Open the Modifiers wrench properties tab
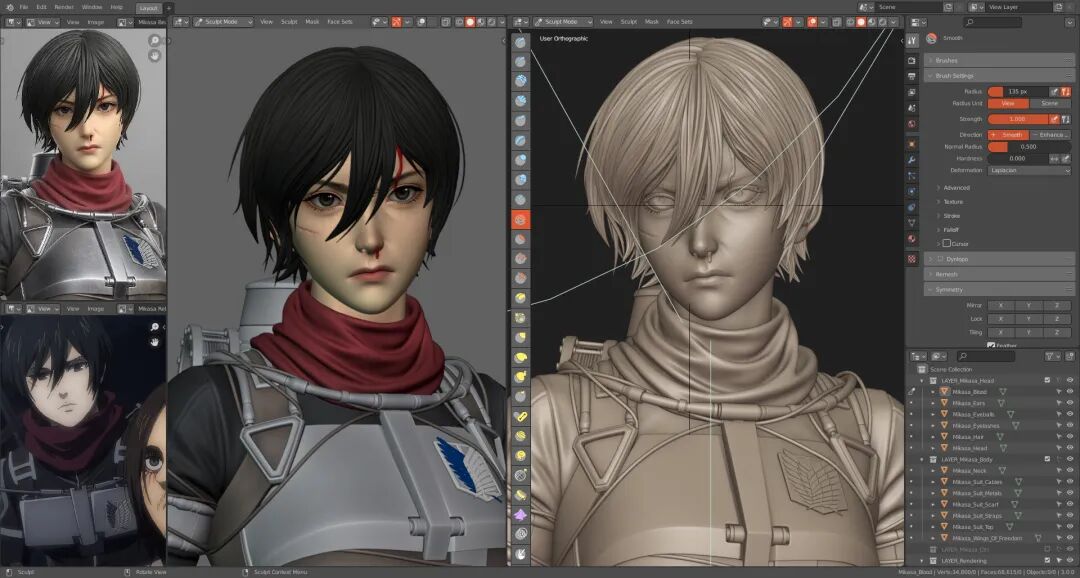The image size is (1080, 578). (x=912, y=160)
